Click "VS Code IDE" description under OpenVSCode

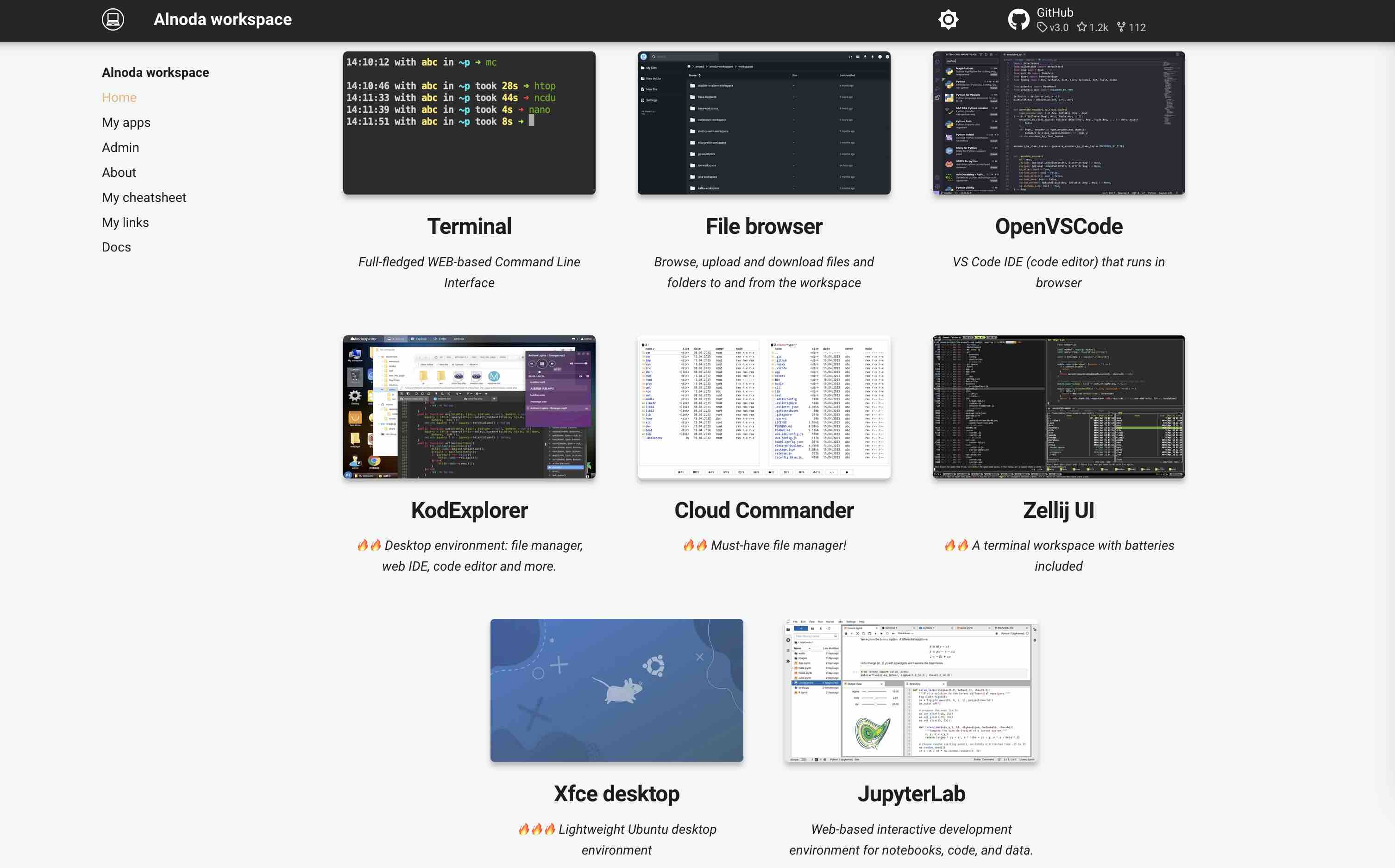click(1059, 272)
